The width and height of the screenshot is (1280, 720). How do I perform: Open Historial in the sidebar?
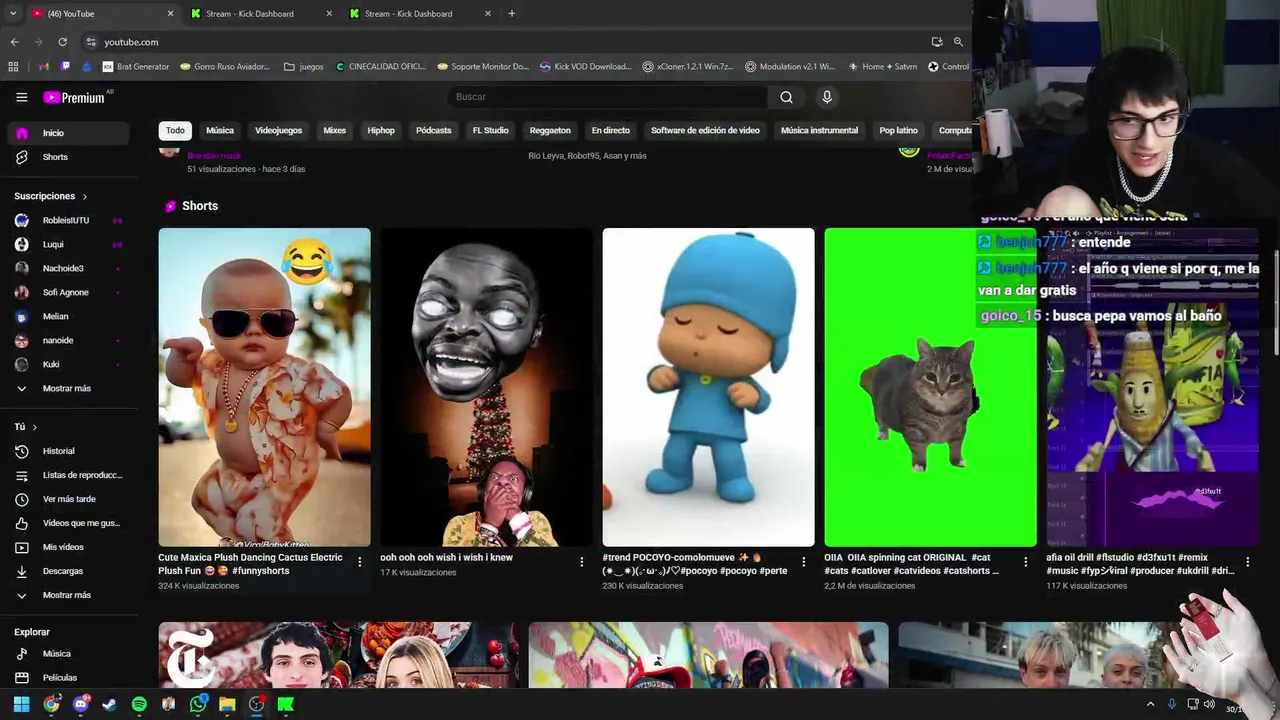pyautogui.click(x=68, y=451)
